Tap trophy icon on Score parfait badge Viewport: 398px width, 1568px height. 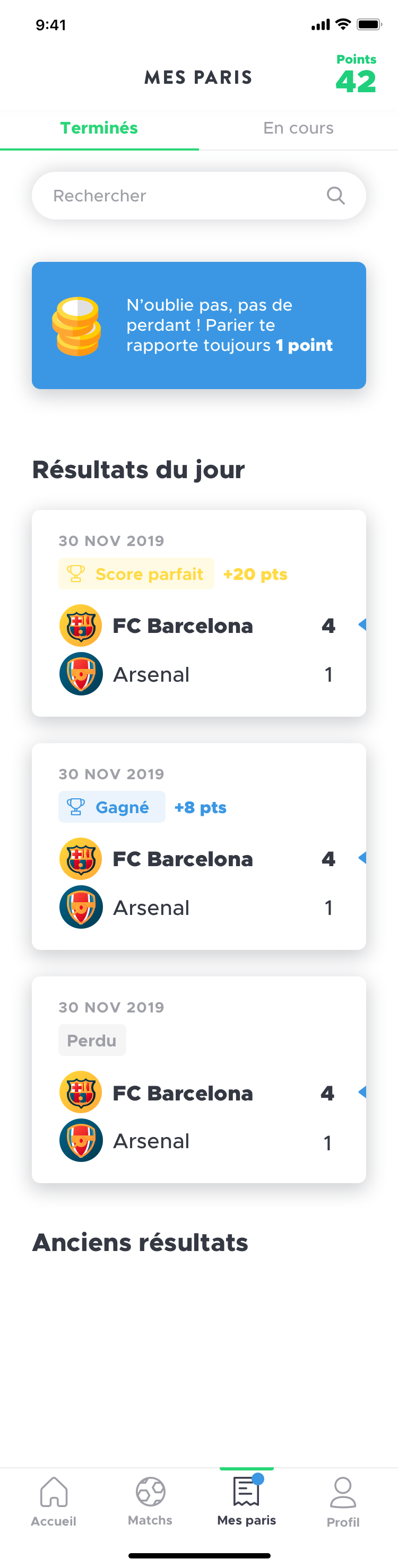click(75, 574)
